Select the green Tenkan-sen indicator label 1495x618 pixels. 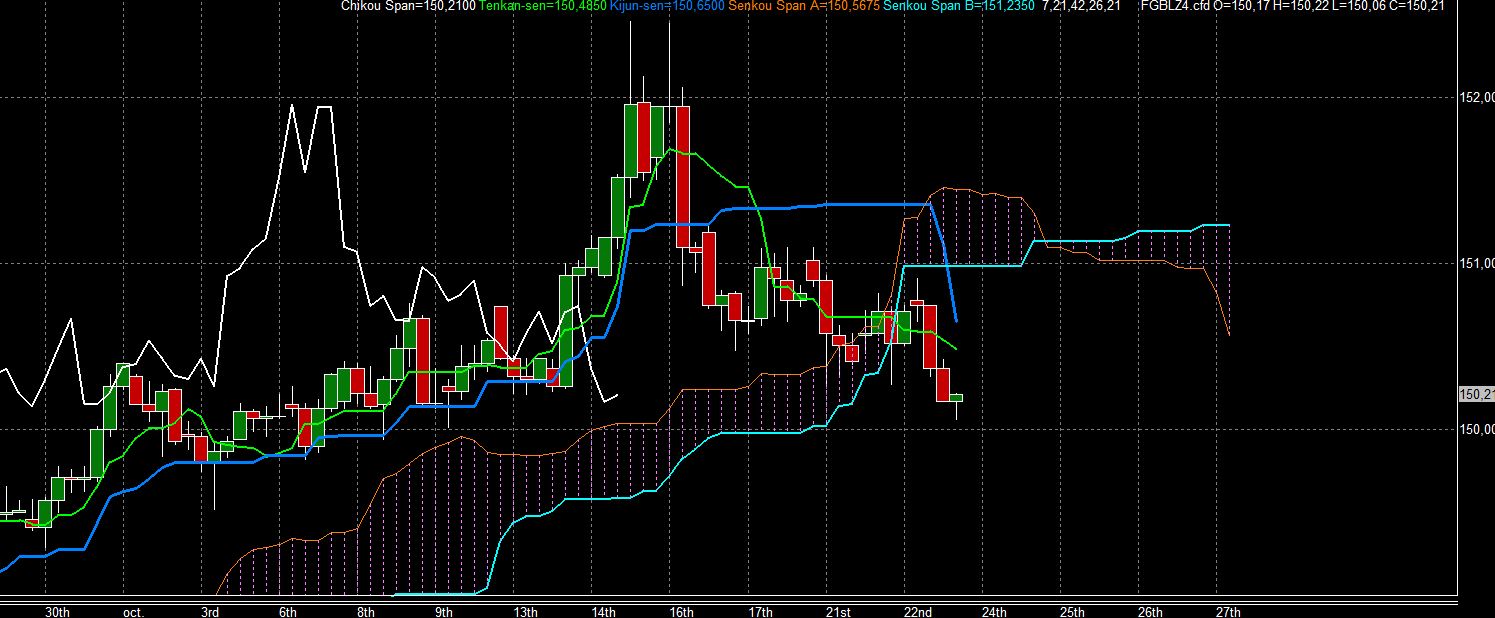542,7
